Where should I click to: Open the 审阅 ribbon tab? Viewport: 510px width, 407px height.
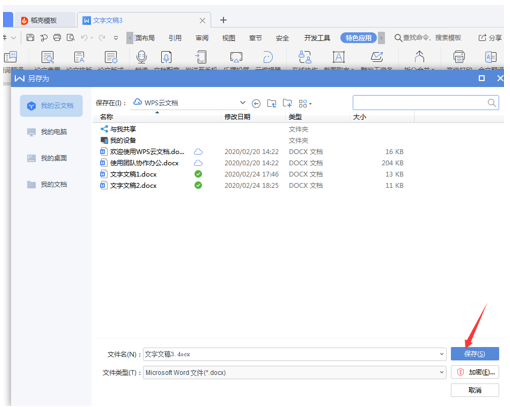coord(202,38)
